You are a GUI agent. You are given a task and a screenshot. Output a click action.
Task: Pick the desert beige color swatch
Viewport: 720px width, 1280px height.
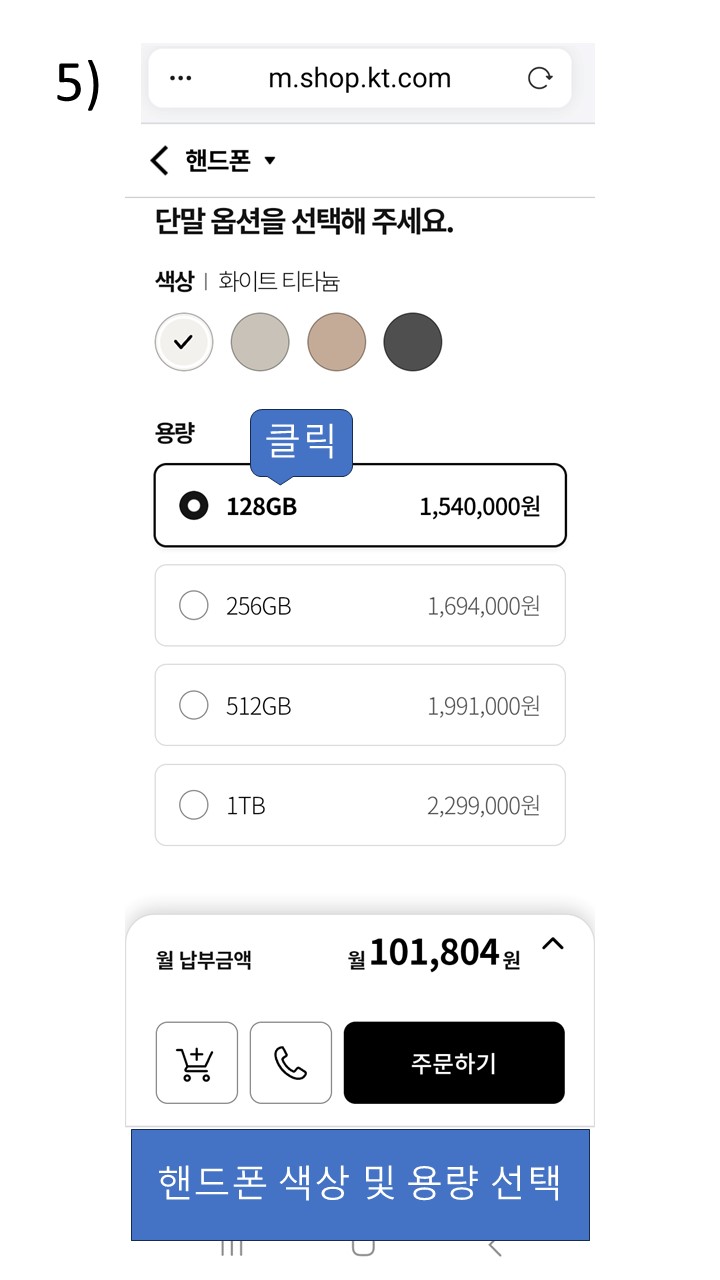[x=337, y=342]
